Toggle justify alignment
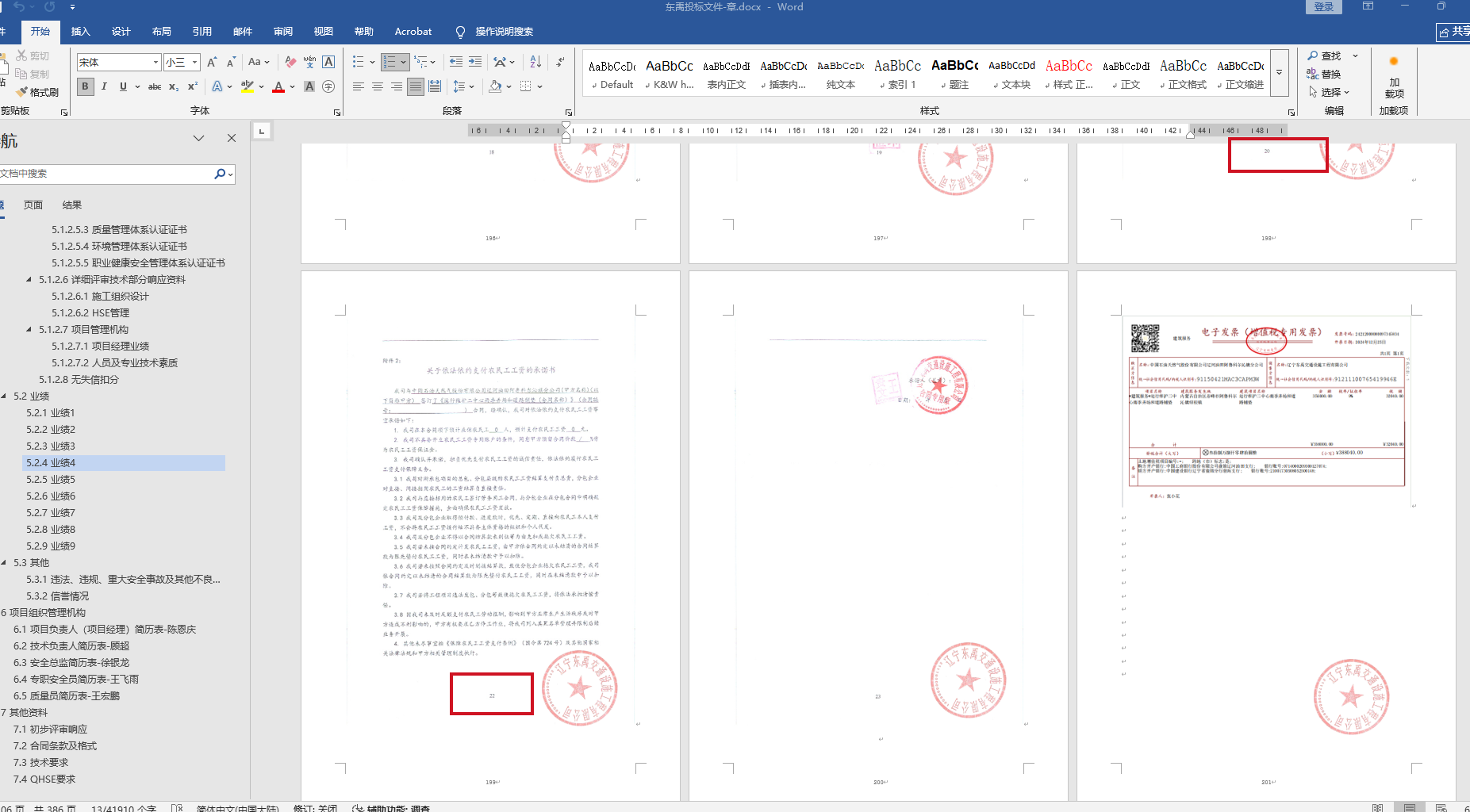1470x812 pixels. pos(416,86)
